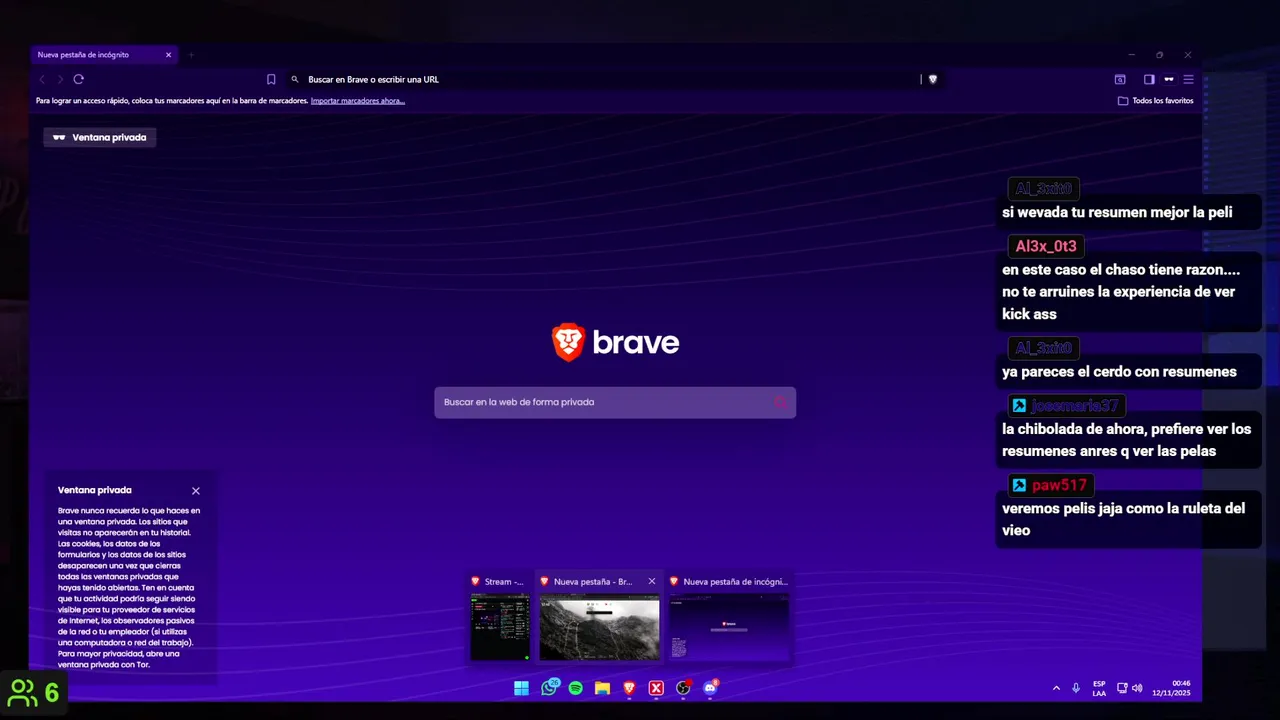This screenshot has width=1280, height=720.
Task: Open the Windows Start menu
Action: (x=521, y=688)
